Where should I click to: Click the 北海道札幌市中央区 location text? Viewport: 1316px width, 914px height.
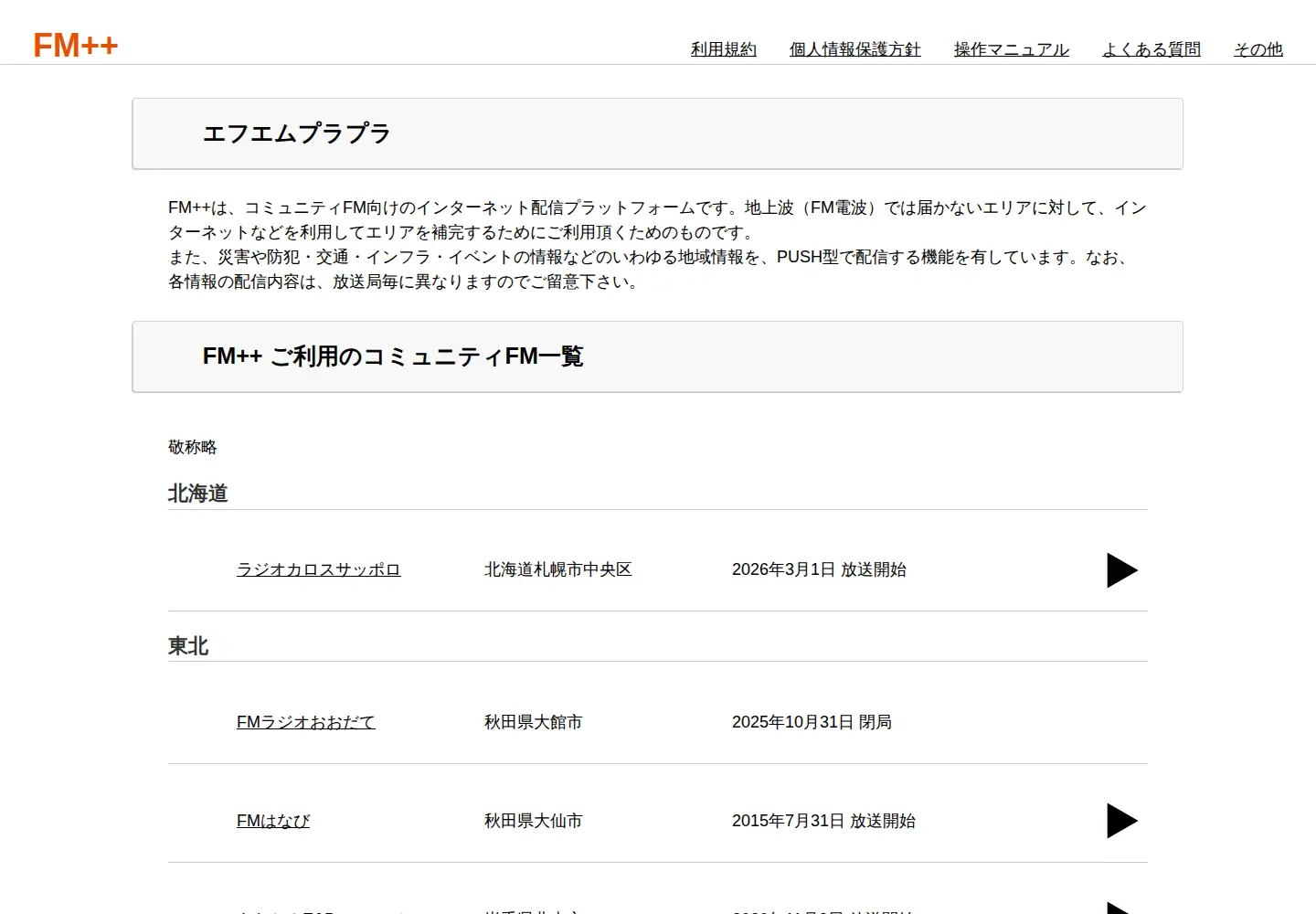(558, 569)
